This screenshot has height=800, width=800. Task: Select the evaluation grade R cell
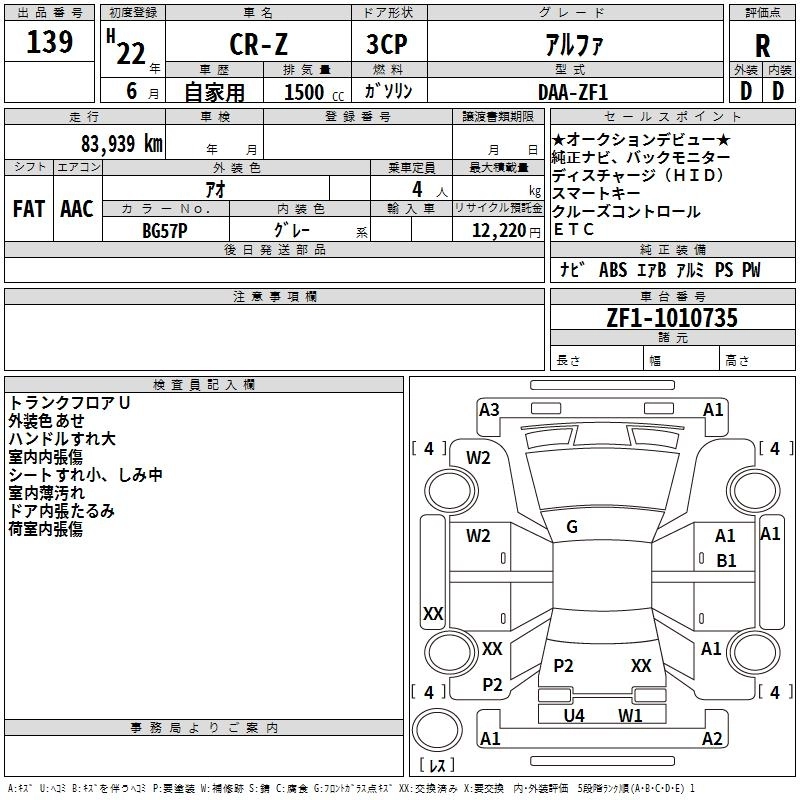tap(762, 46)
